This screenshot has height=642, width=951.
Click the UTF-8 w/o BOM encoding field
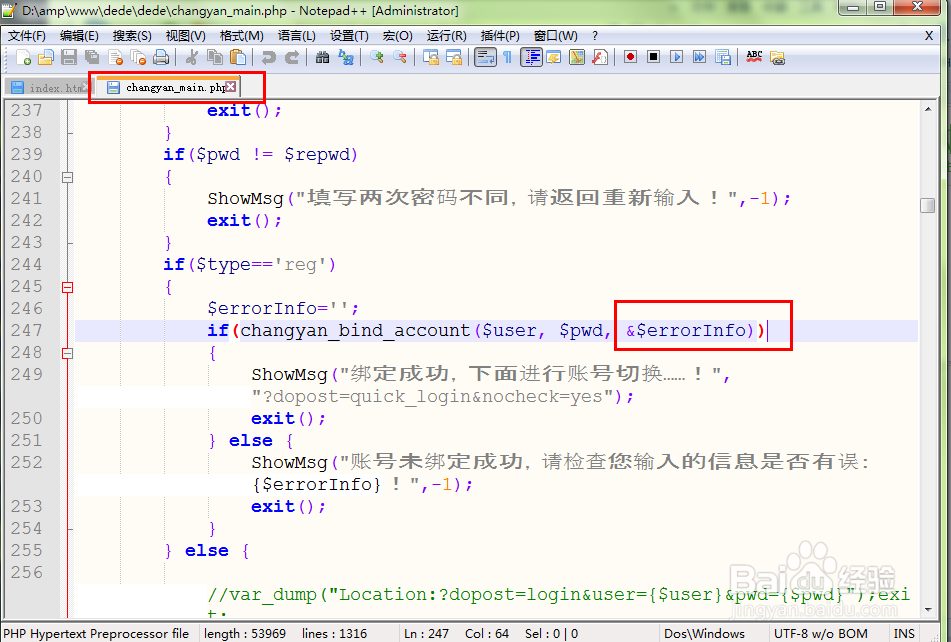(x=820, y=634)
